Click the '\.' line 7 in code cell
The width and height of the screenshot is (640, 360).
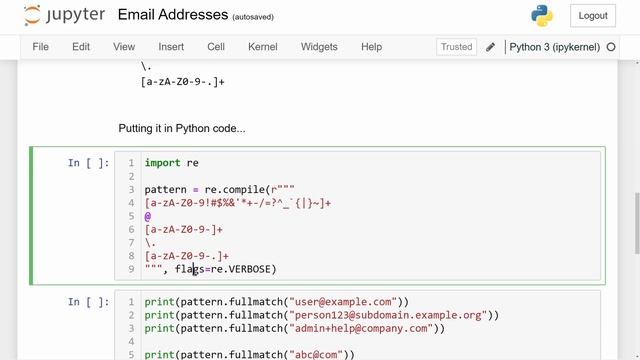[x=150, y=242]
